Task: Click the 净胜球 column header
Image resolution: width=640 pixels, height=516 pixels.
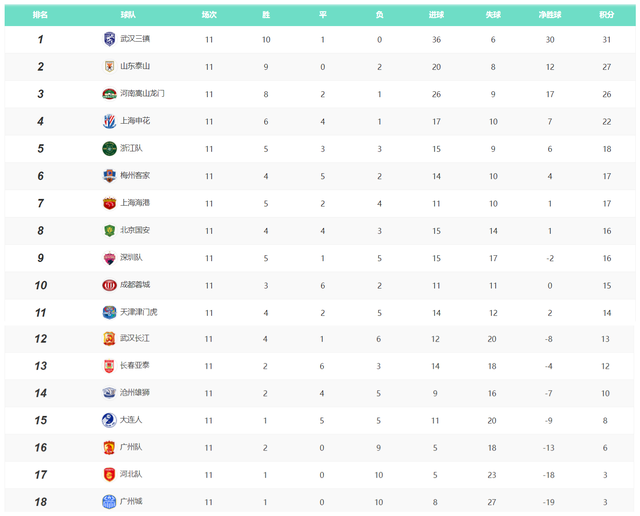Action: coord(550,15)
